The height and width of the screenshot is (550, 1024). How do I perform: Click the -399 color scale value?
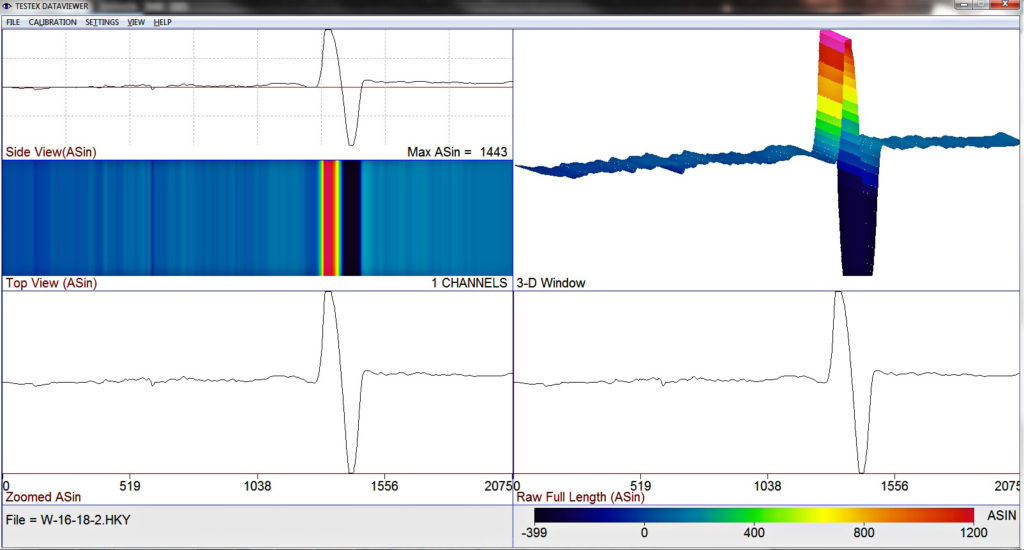[x=534, y=532]
